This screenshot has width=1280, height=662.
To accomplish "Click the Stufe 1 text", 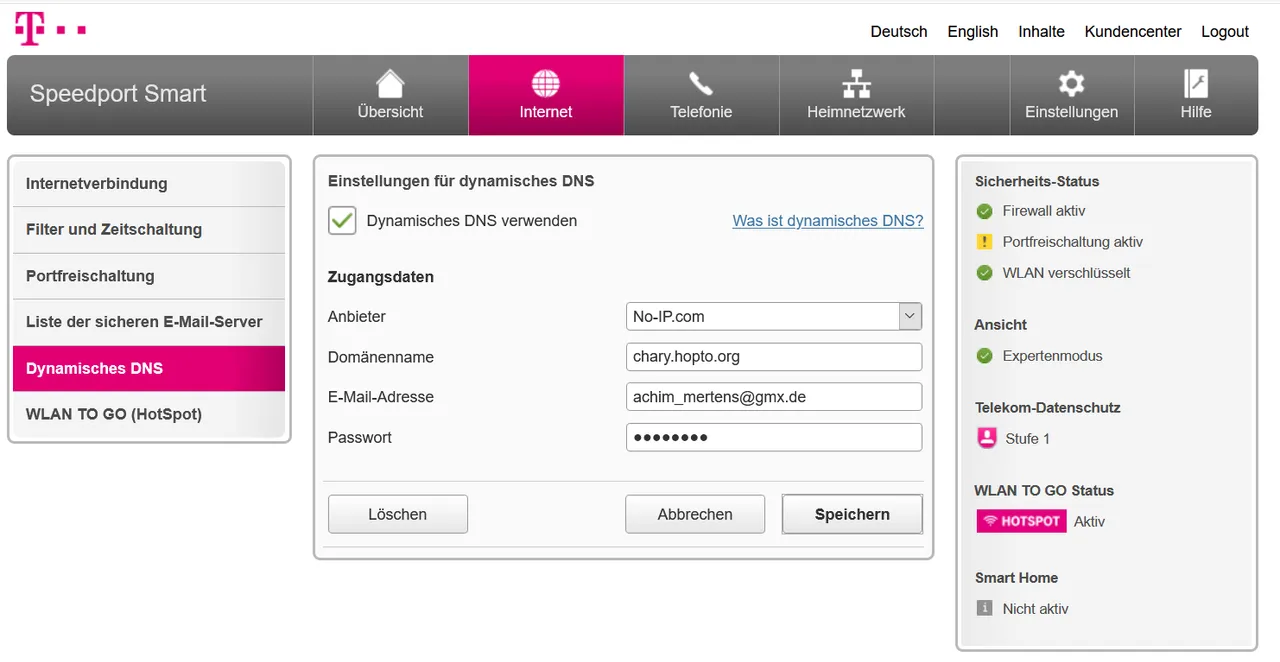I will tap(1028, 439).
